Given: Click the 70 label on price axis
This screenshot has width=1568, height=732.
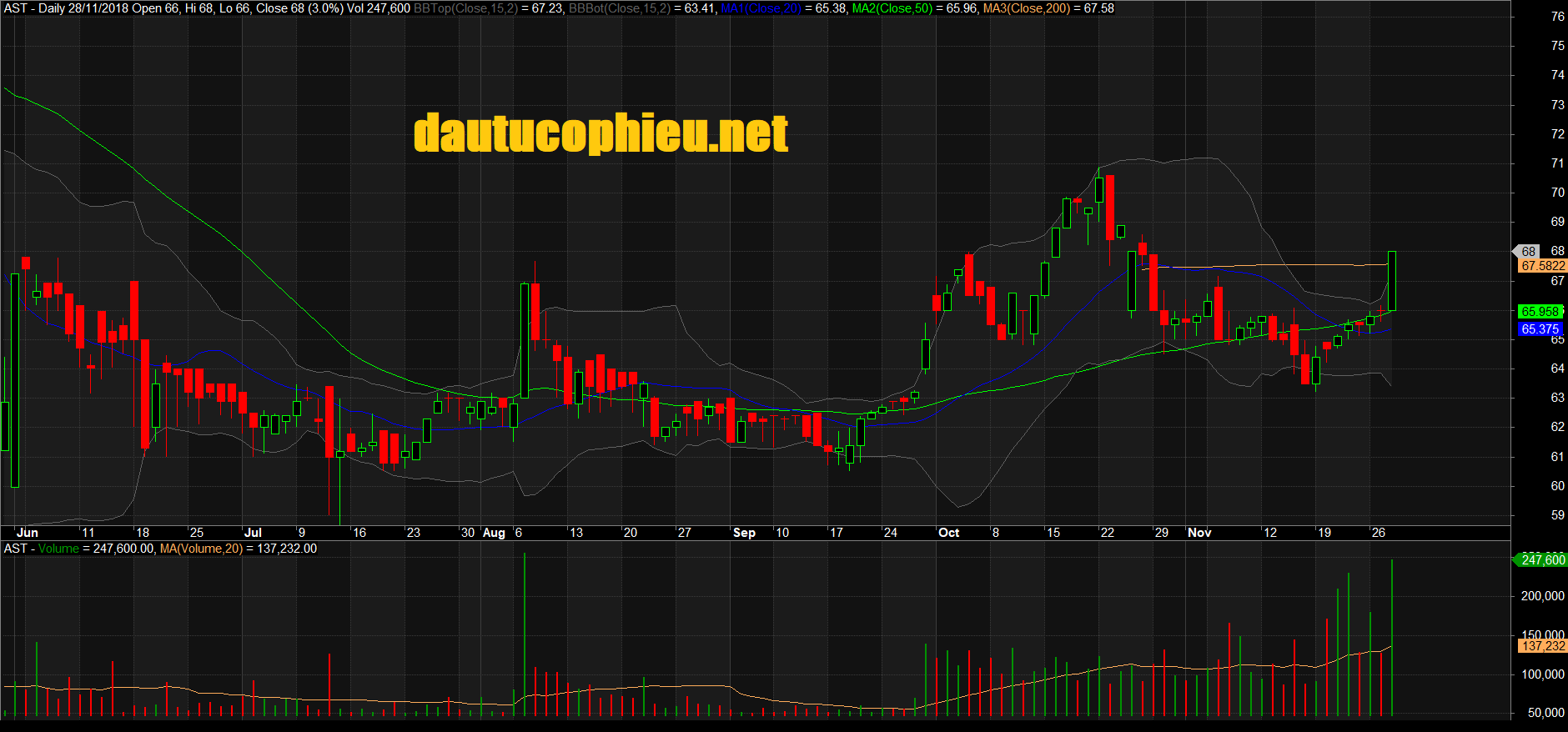Looking at the screenshot, I should (1557, 193).
